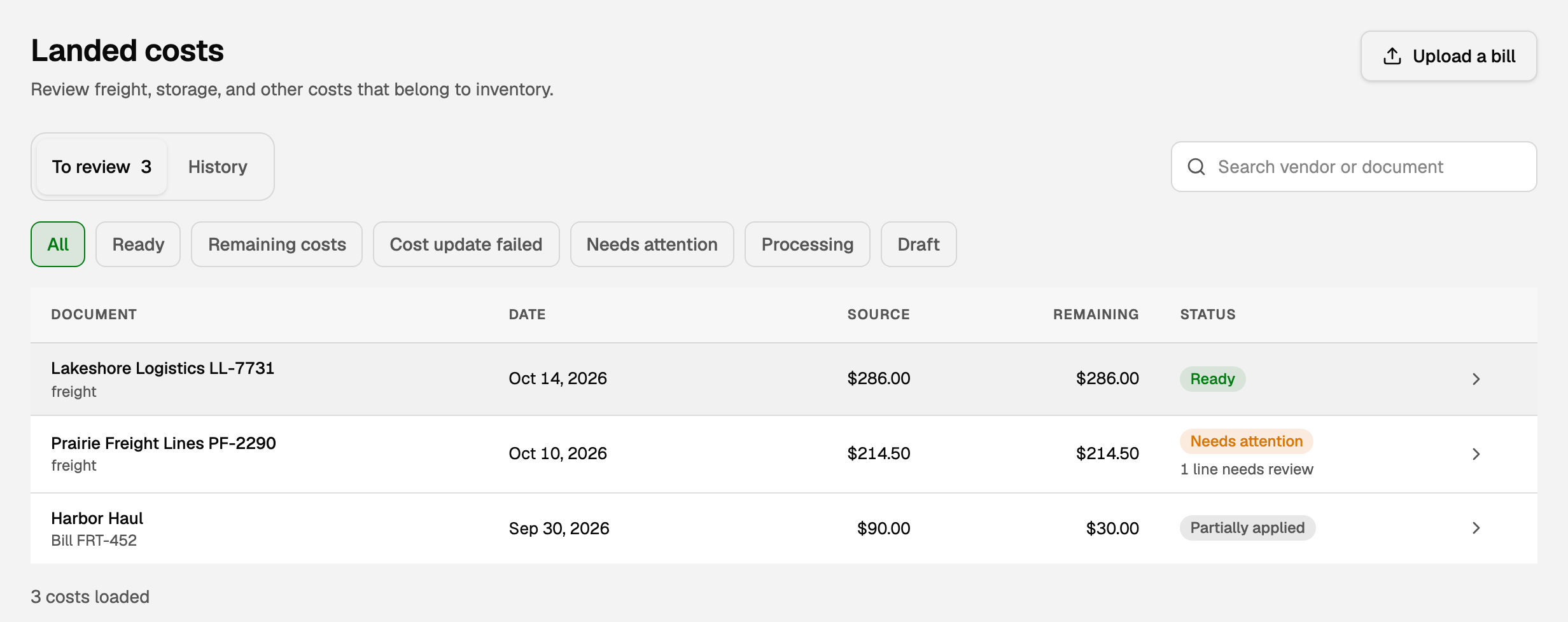The image size is (1568, 622).
Task: Click the Upload a bill button
Action: click(x=1449, y=56)
